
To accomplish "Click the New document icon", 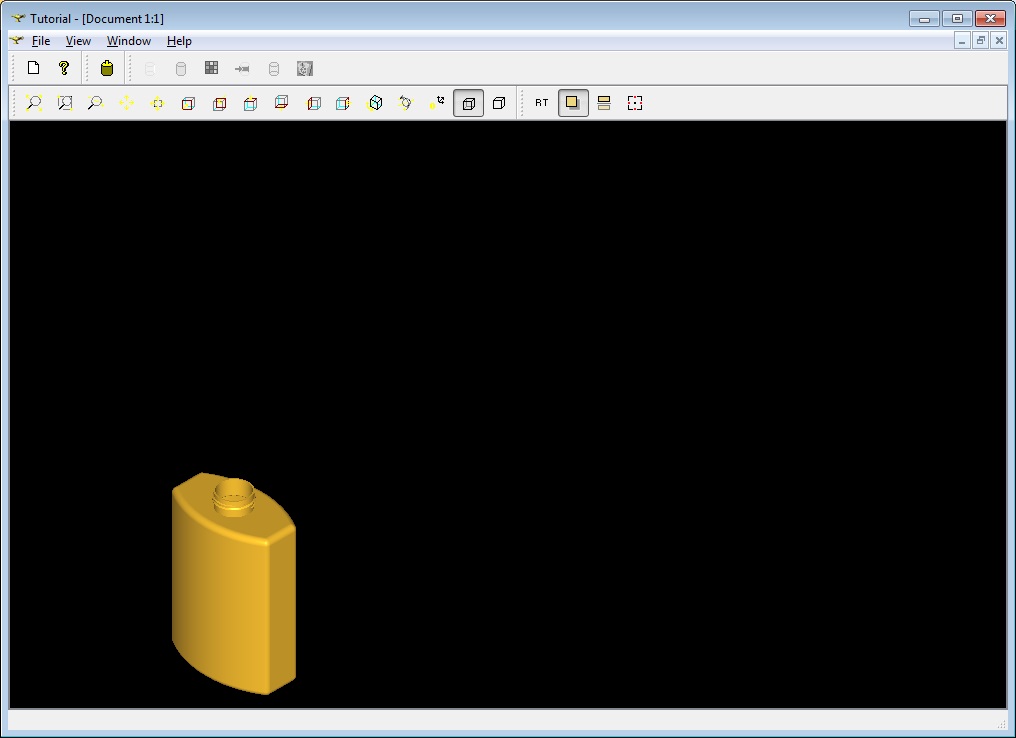I will coord(33,68).
